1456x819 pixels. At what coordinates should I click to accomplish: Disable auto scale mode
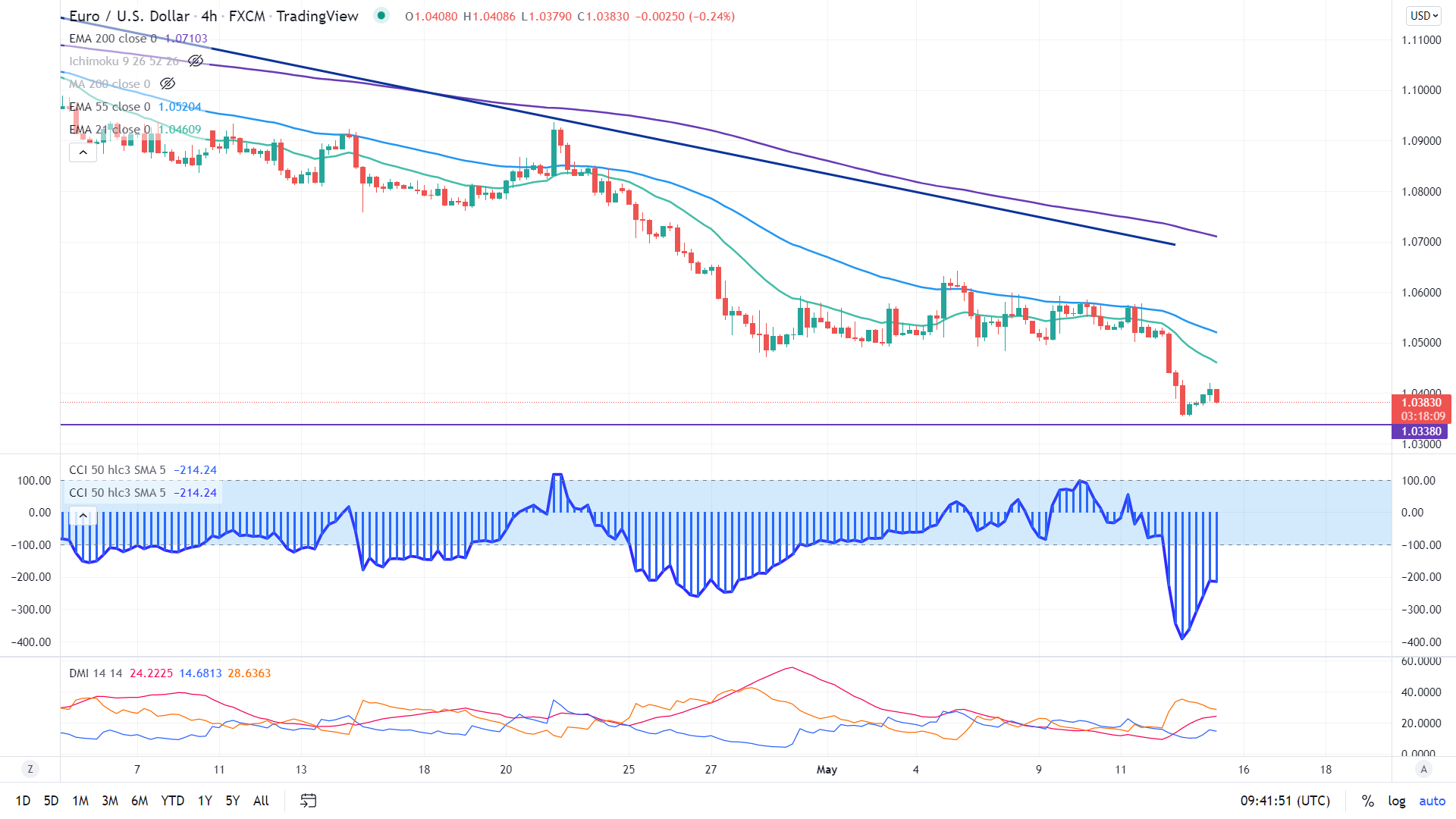[x=1432, y=800]
